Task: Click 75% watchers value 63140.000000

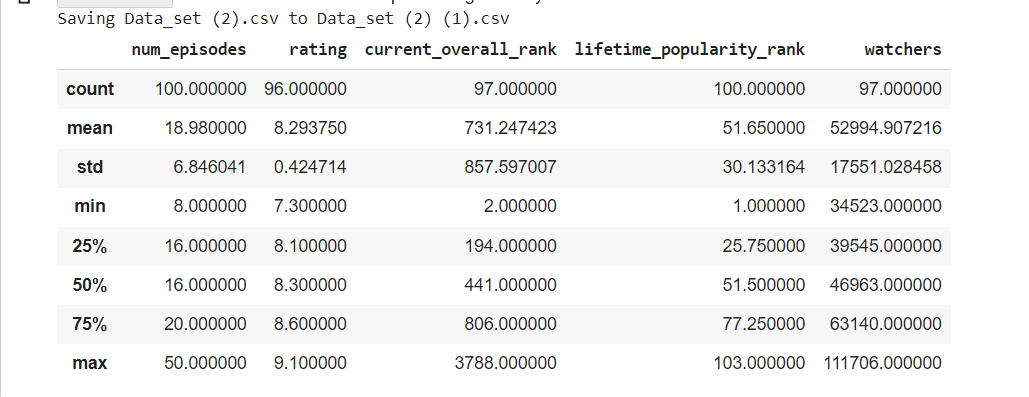Action: point(887,324)
